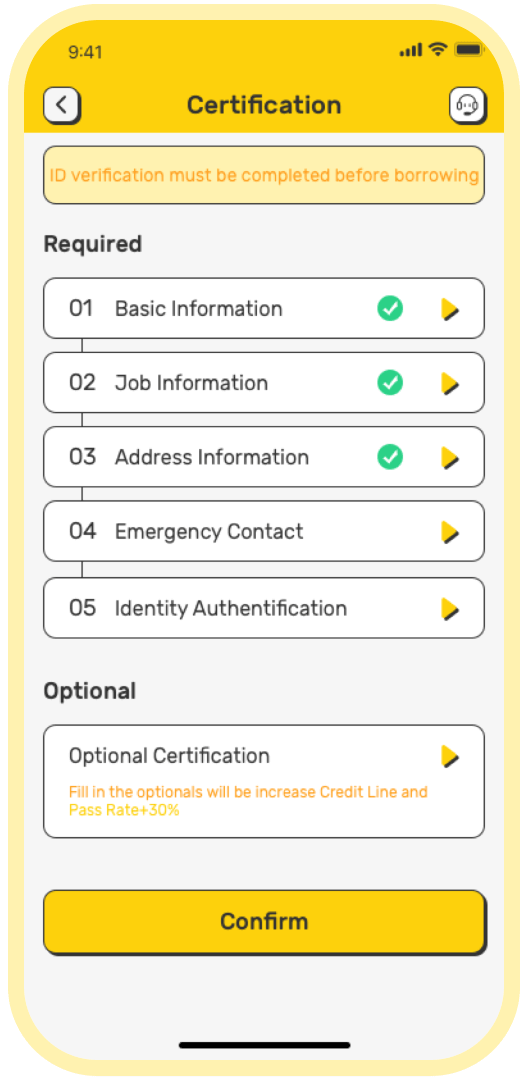Expand Identity Authentification via its arrow
Viewport: 528px width, 1088px height.
tap(450, 609)
